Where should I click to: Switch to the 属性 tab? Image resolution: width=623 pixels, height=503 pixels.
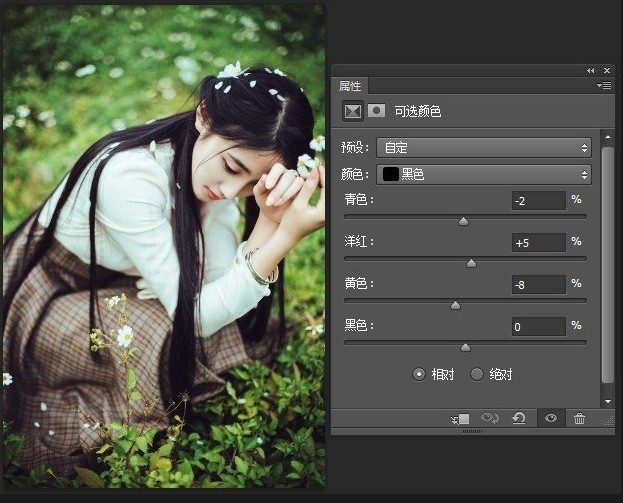(x=350, y=86)
